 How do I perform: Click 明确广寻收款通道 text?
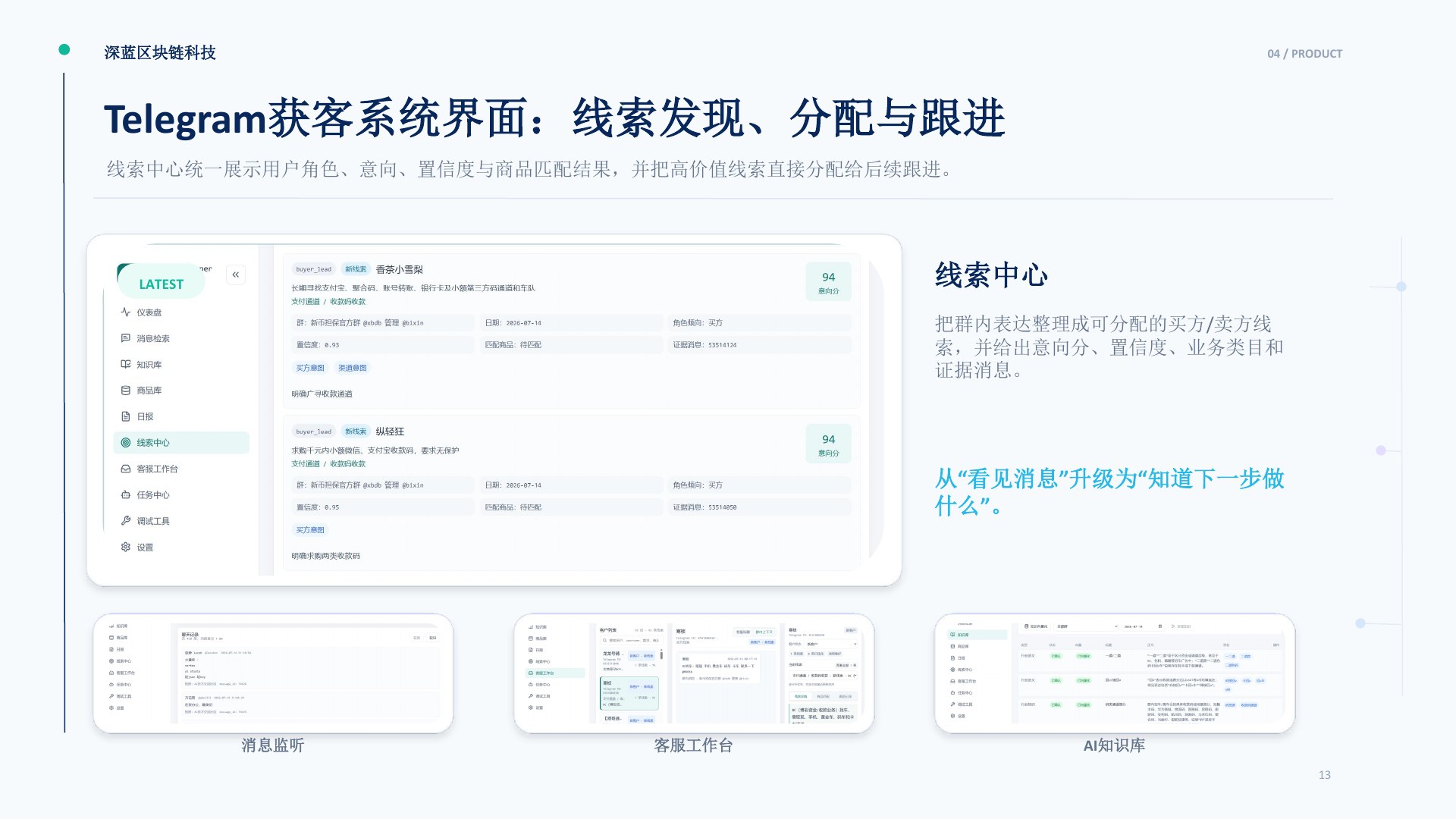(322, 394)
